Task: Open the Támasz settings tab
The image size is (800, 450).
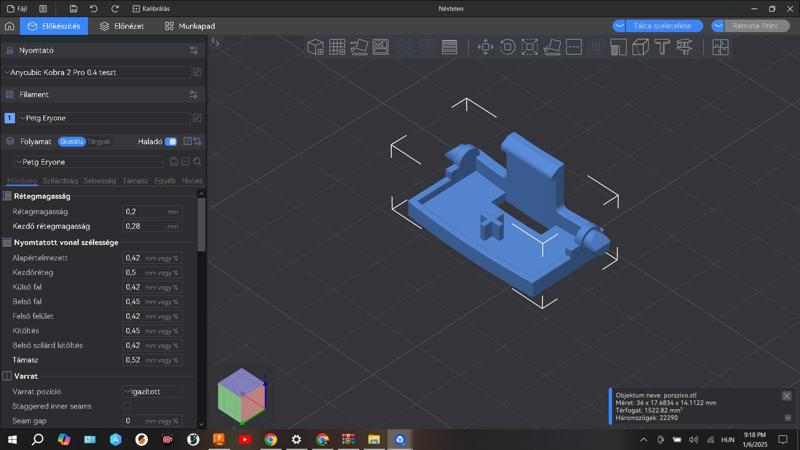Action: tap(135, 181)
